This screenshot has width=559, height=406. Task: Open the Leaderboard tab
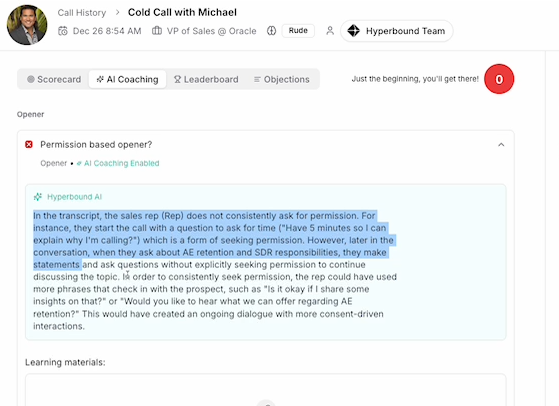tap(206, 79)
